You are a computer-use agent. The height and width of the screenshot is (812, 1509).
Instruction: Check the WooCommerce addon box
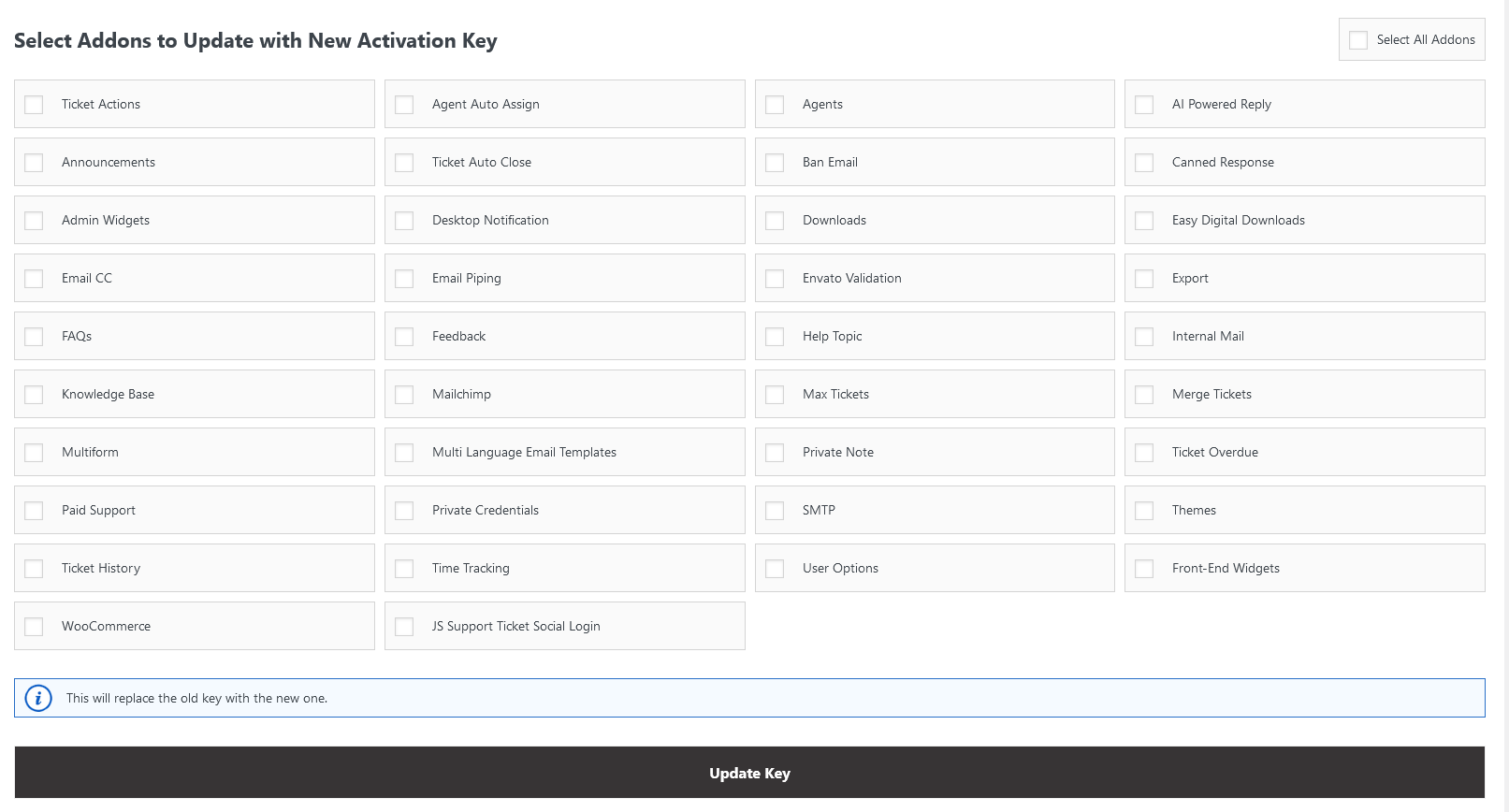[35, 627]
